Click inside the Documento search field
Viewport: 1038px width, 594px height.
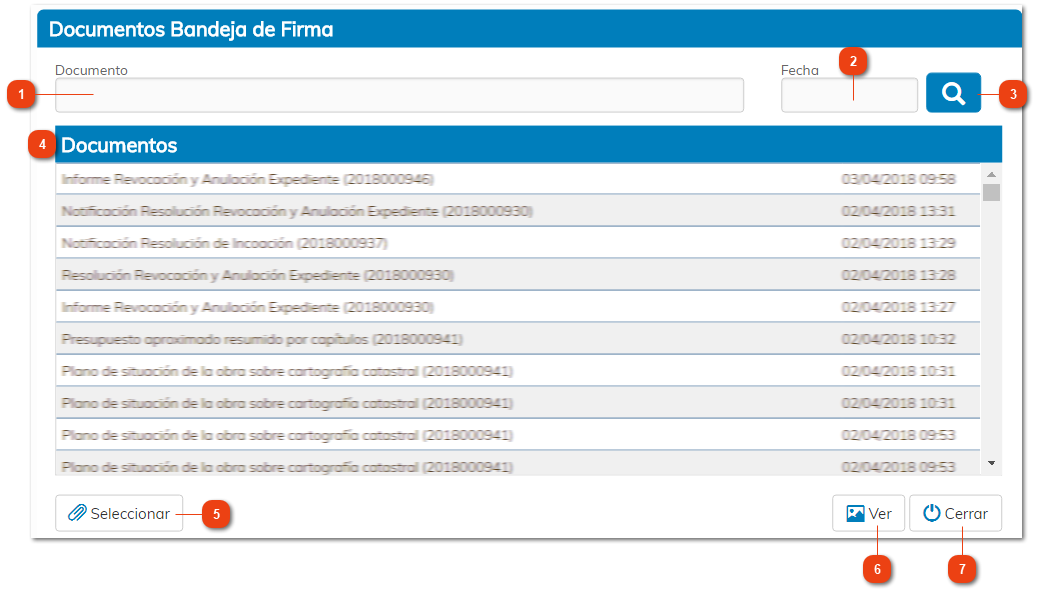[x=398, y=95]
